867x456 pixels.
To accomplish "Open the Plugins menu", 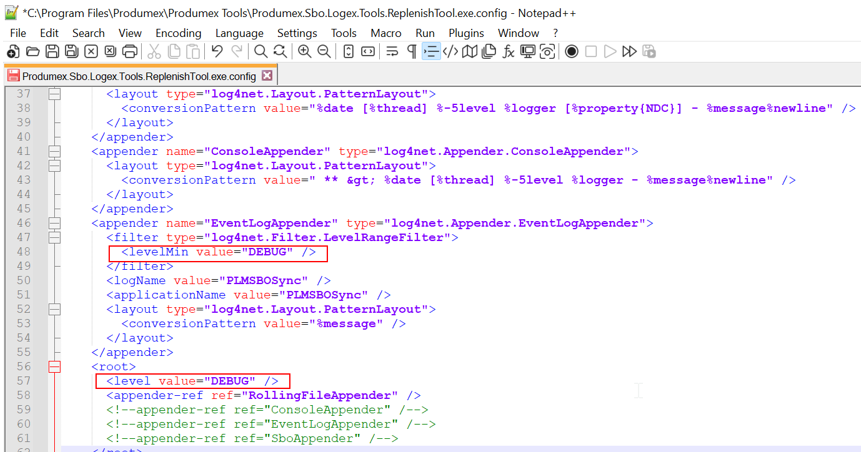I will pyautogui.click(x=466, y=33).
